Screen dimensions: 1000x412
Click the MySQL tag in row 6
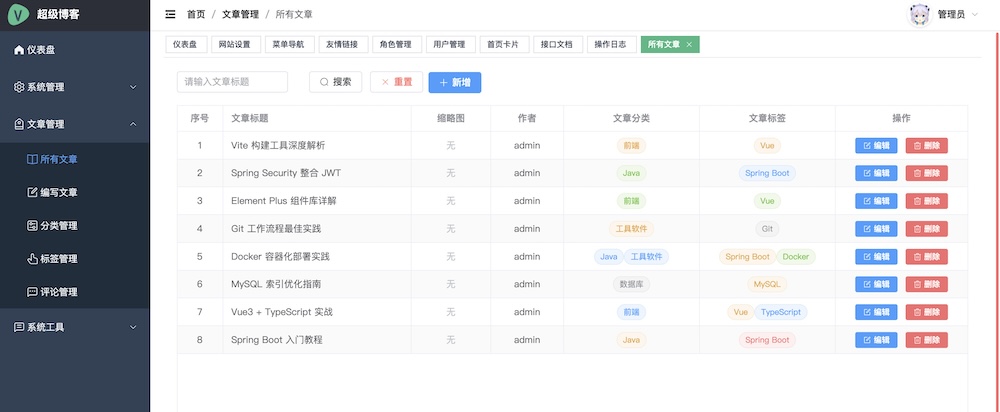click(x=767, y=284)
